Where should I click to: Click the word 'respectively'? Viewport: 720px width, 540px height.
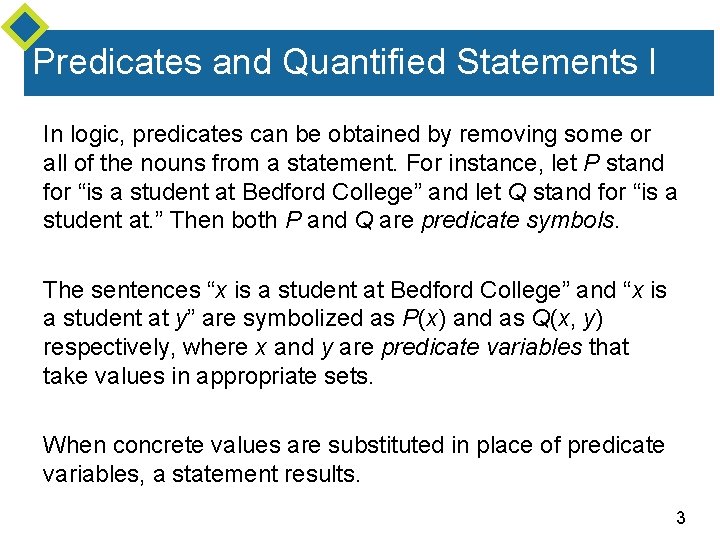coord(106,347)
